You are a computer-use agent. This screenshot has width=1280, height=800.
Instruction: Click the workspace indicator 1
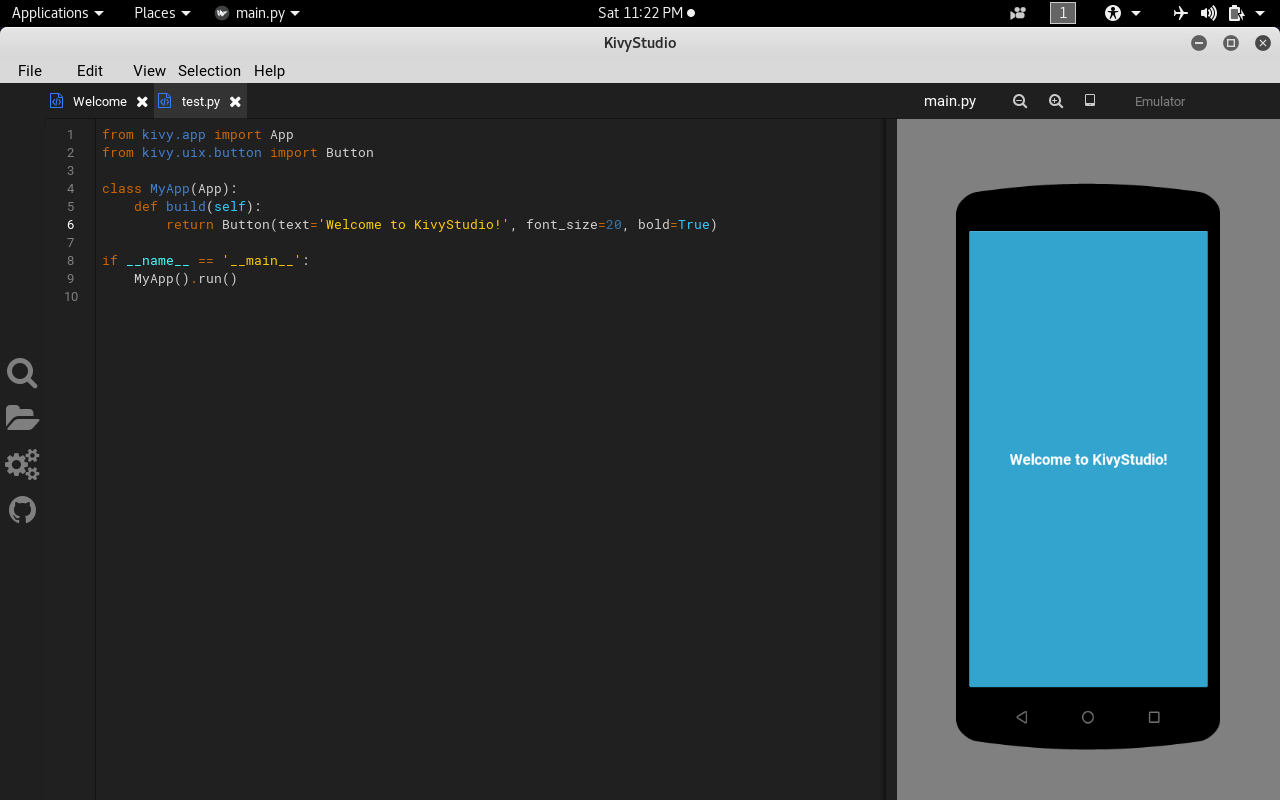point(1063,13)
